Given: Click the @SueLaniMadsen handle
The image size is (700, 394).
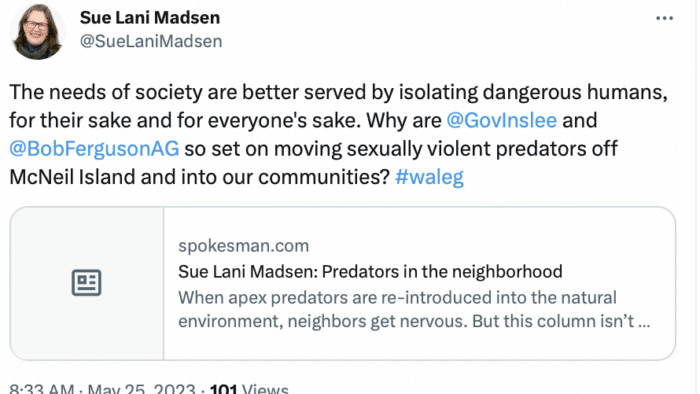Looking at the screenshot, I should 151,41.
